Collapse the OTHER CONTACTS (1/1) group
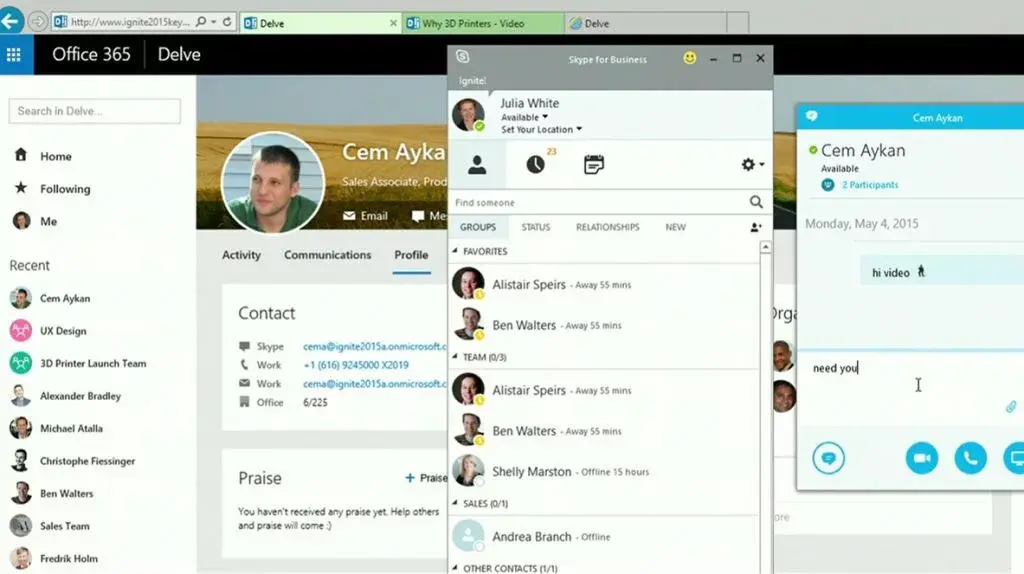Image resolution: width=1024 pixels, height=574 pixels. [x=455, y=568]
